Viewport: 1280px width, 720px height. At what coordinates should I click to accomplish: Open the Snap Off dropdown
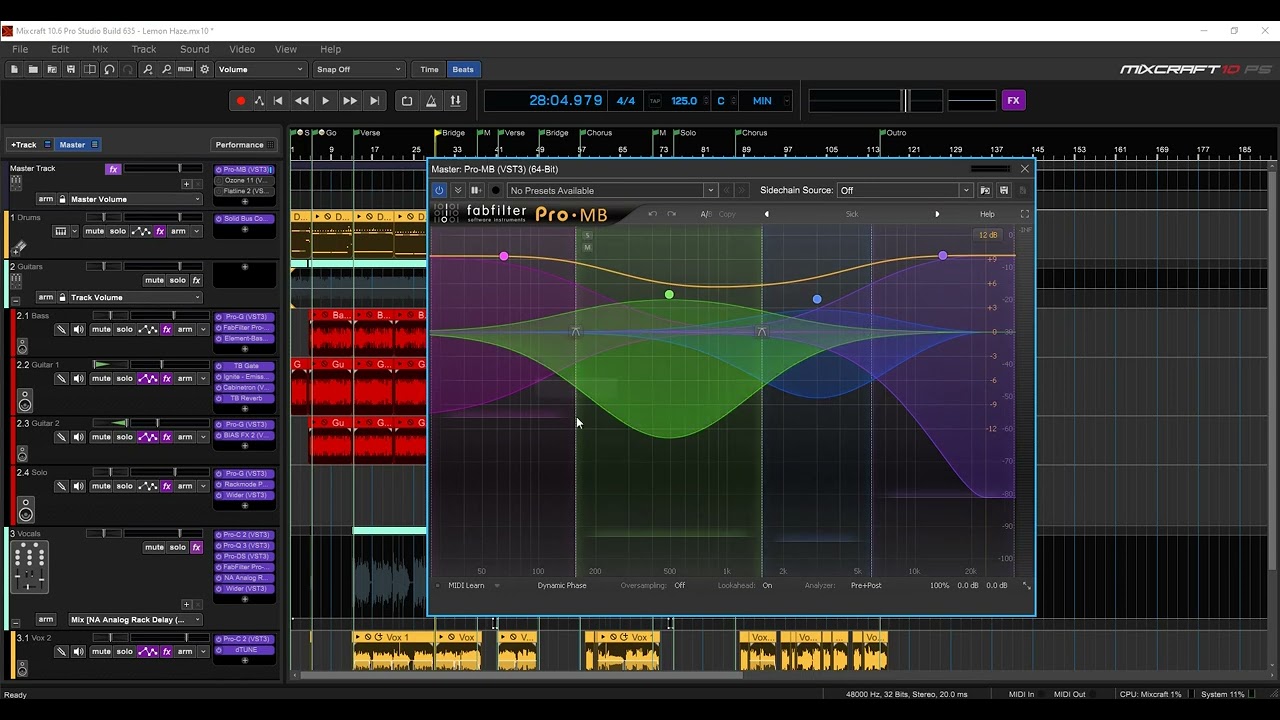point(358,70)
